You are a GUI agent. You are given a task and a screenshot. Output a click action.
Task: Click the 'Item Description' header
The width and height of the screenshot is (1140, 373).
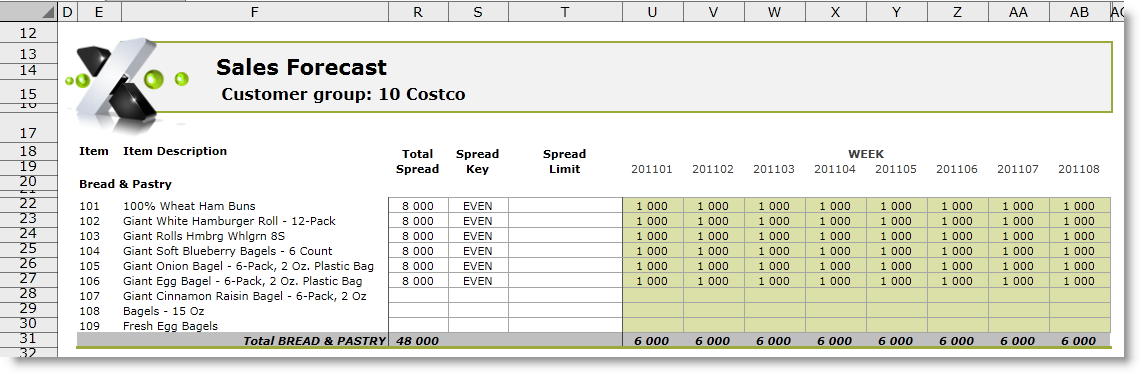(175, 151)
